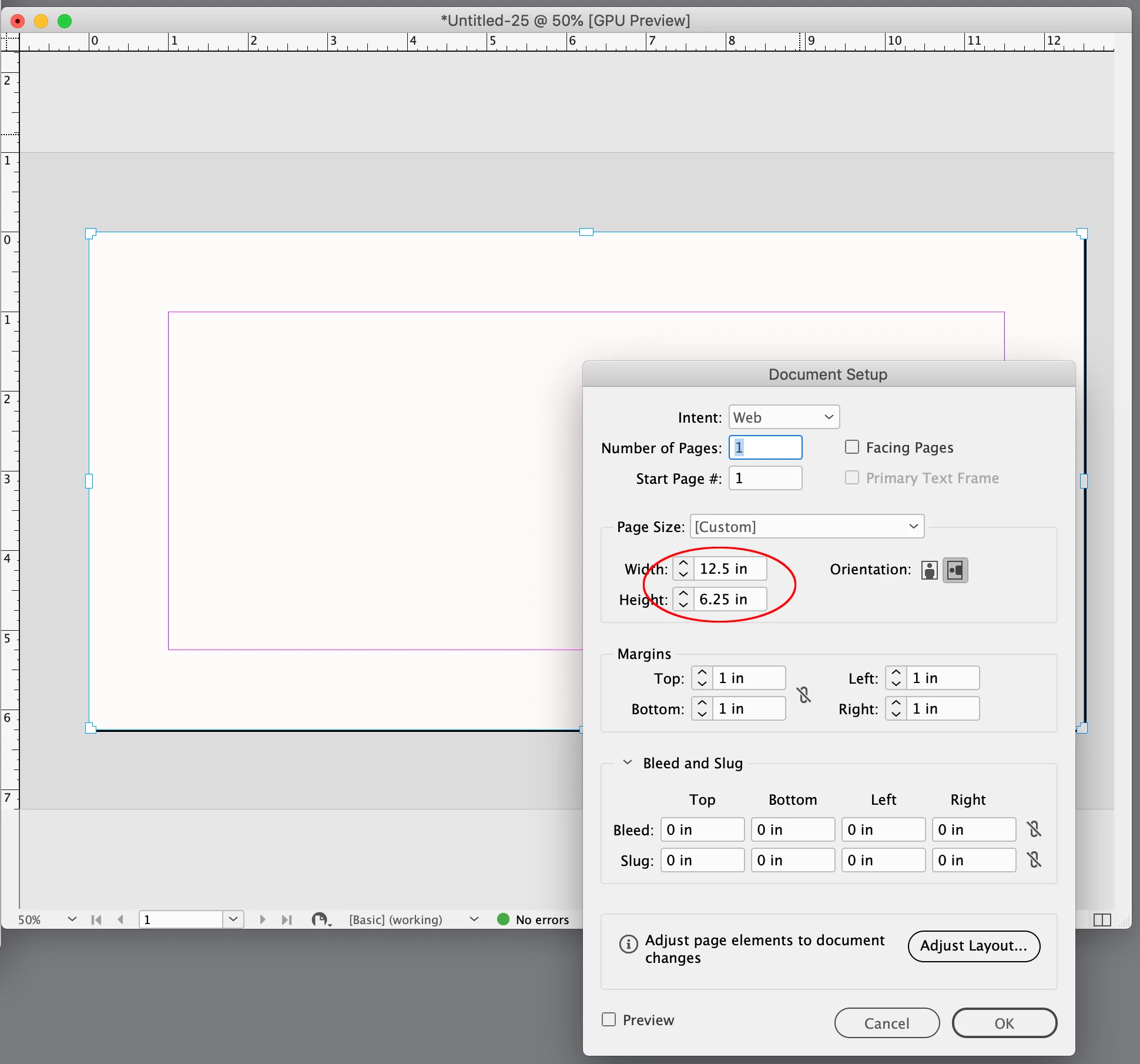Image resolution: width=1140 pixels, height=1064 pixels.
Task: Click the preflight profile icon in the status bar
Action: [320, 919]
